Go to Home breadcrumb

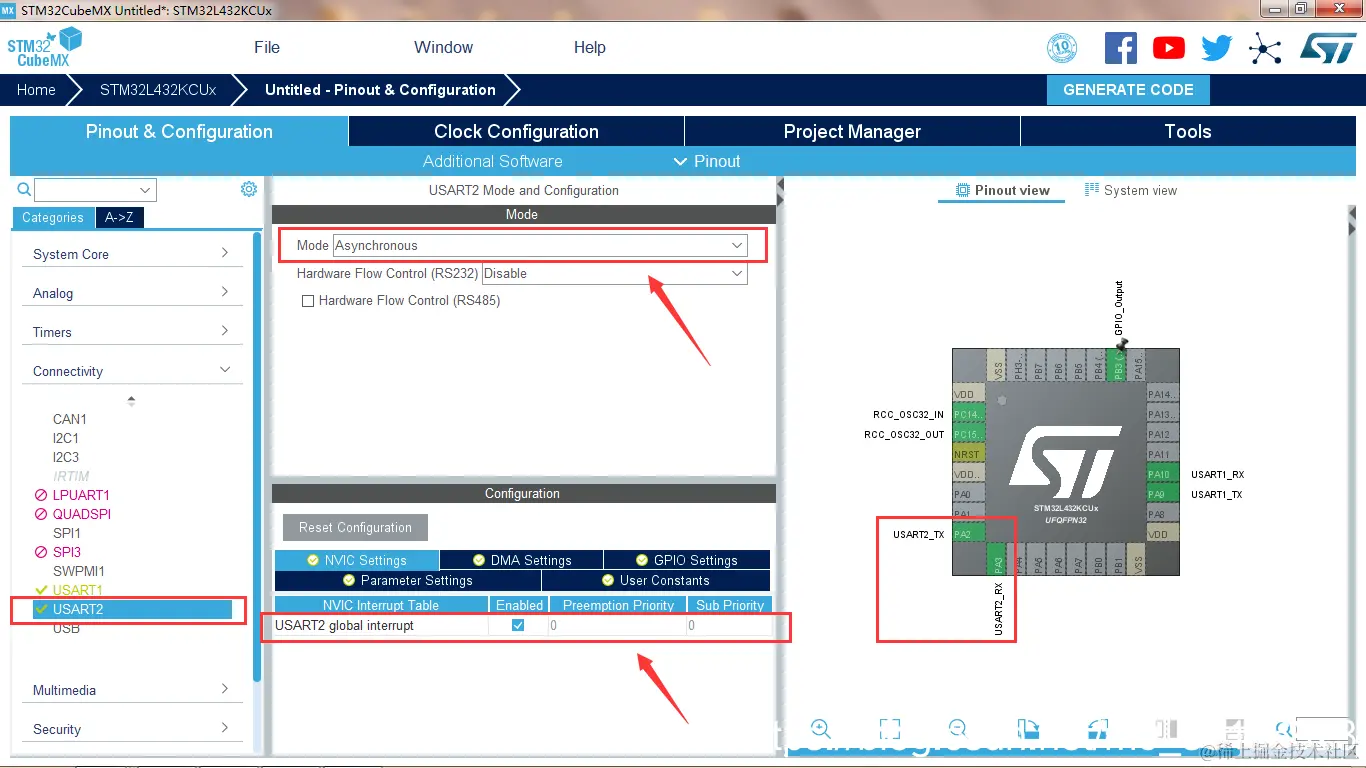[x=36, y=89]
